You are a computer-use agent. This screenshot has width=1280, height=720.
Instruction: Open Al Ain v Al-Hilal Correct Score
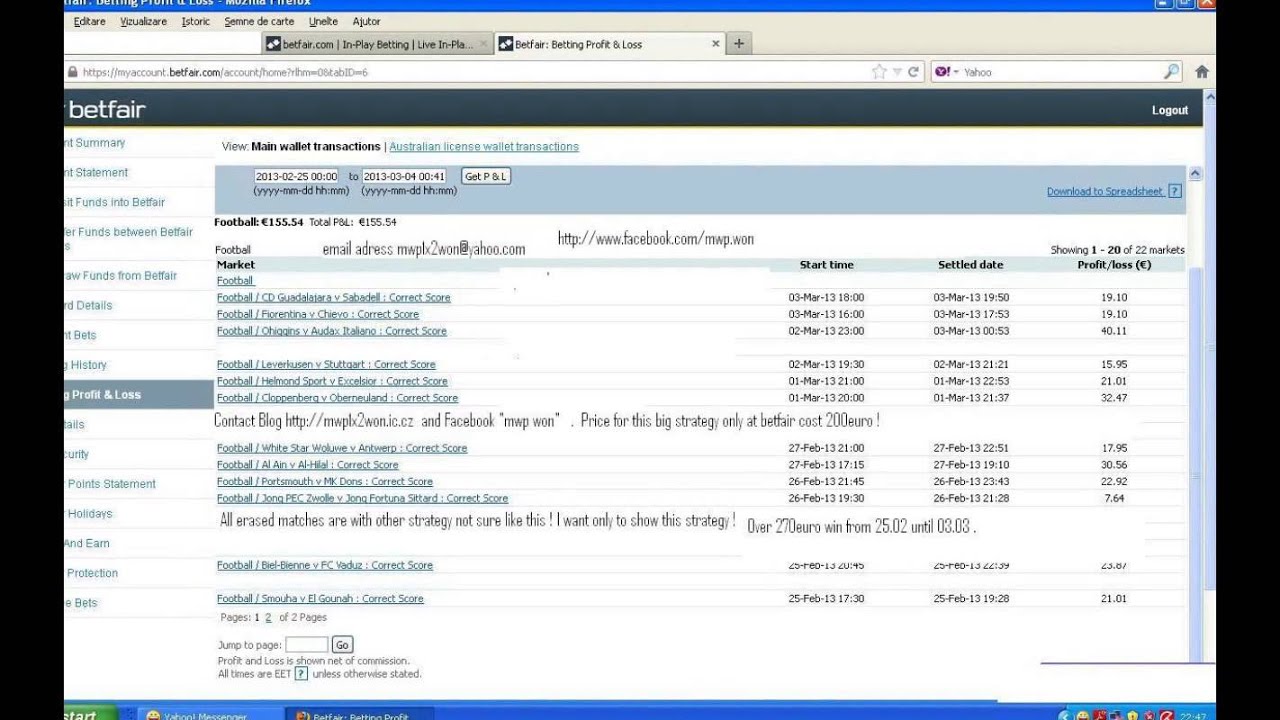308,465
